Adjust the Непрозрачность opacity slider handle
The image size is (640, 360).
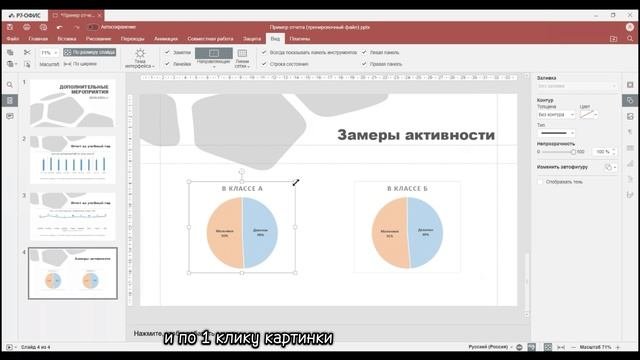pyautogui.click(x=573, y=152)
